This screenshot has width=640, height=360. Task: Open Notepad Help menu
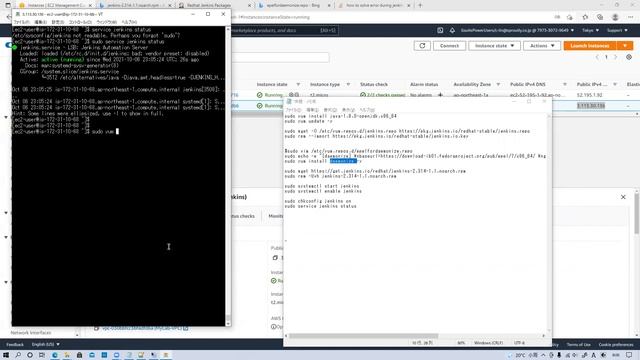click(367, 110)
